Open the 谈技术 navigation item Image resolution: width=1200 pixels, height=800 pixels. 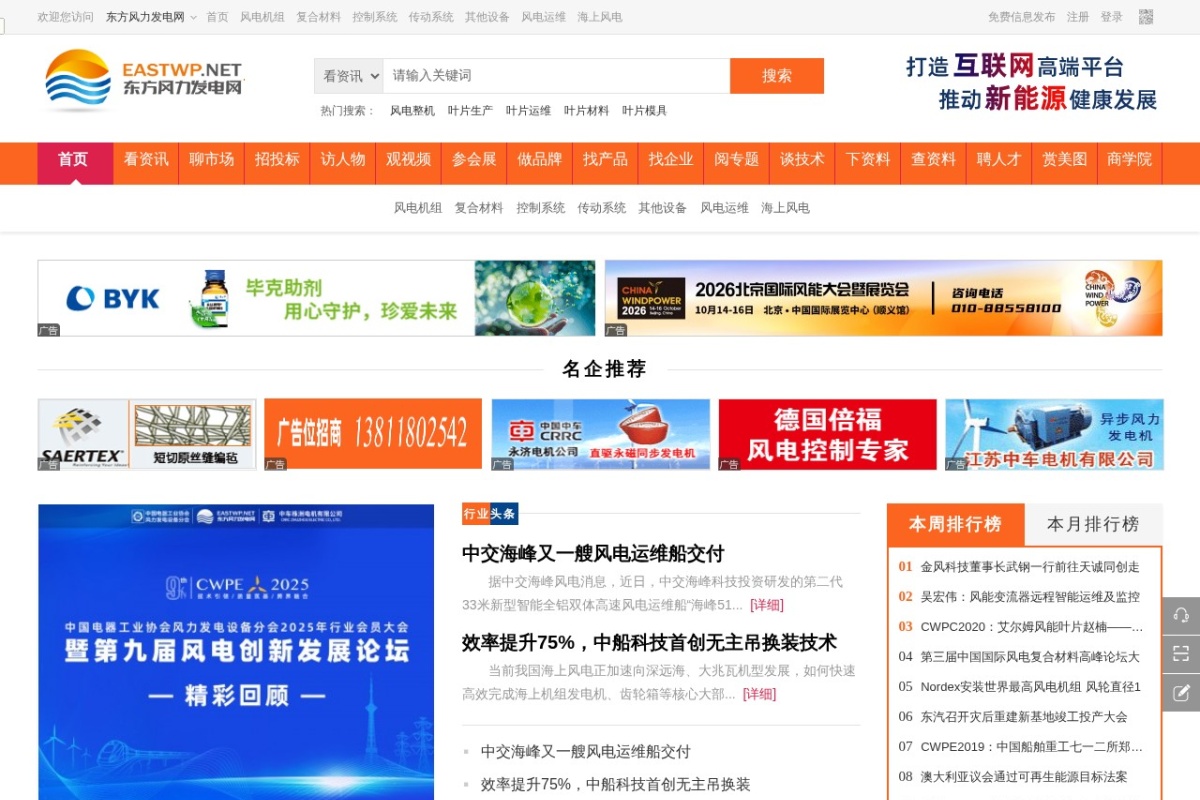(x=802, y=160)
